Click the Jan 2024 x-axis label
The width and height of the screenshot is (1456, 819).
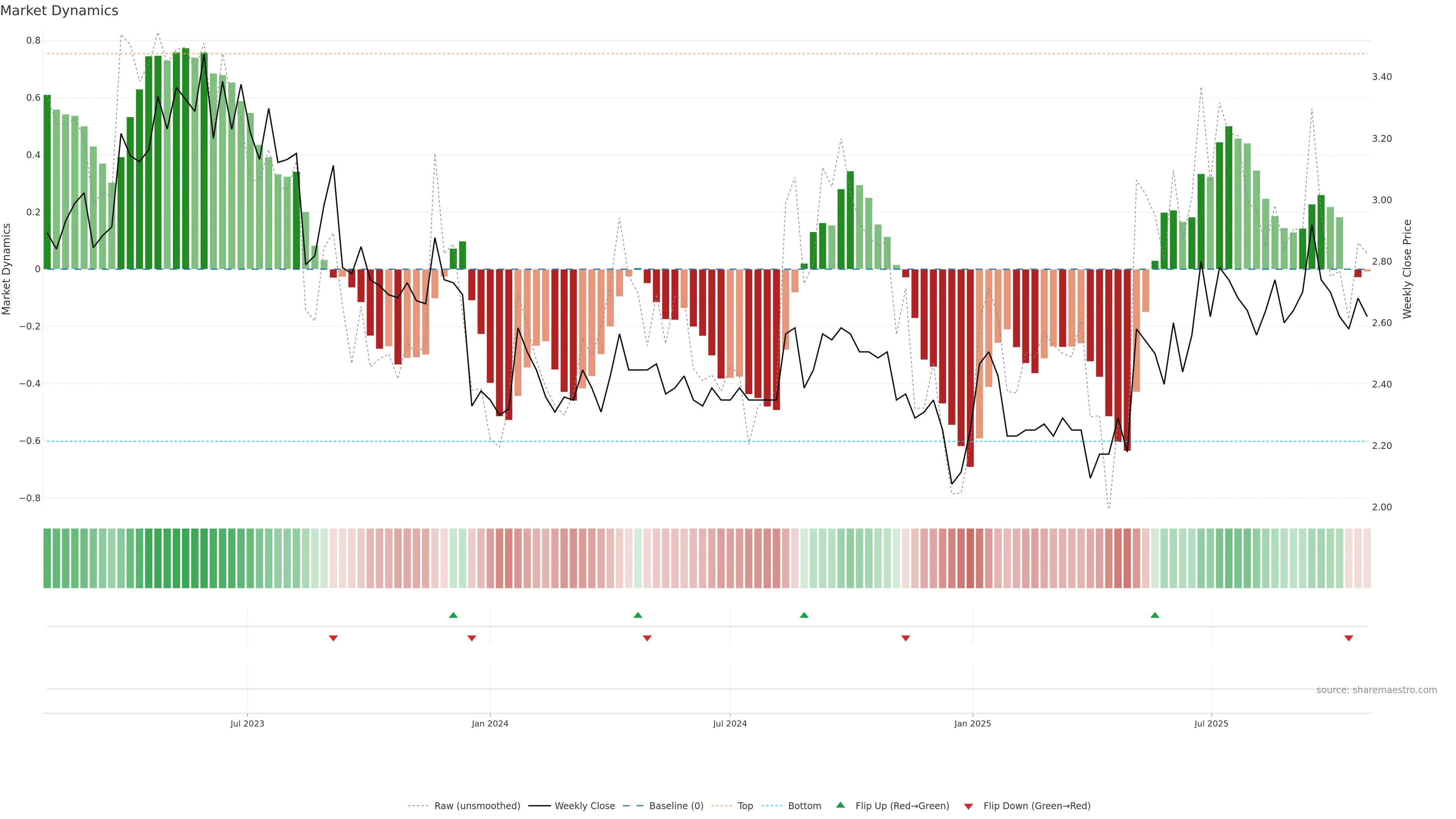tap(490, 723)
